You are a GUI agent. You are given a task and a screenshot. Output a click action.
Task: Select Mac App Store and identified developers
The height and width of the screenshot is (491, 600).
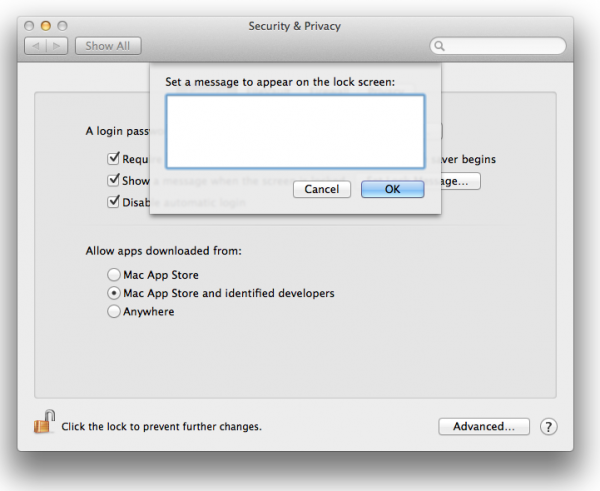(114, 293)
